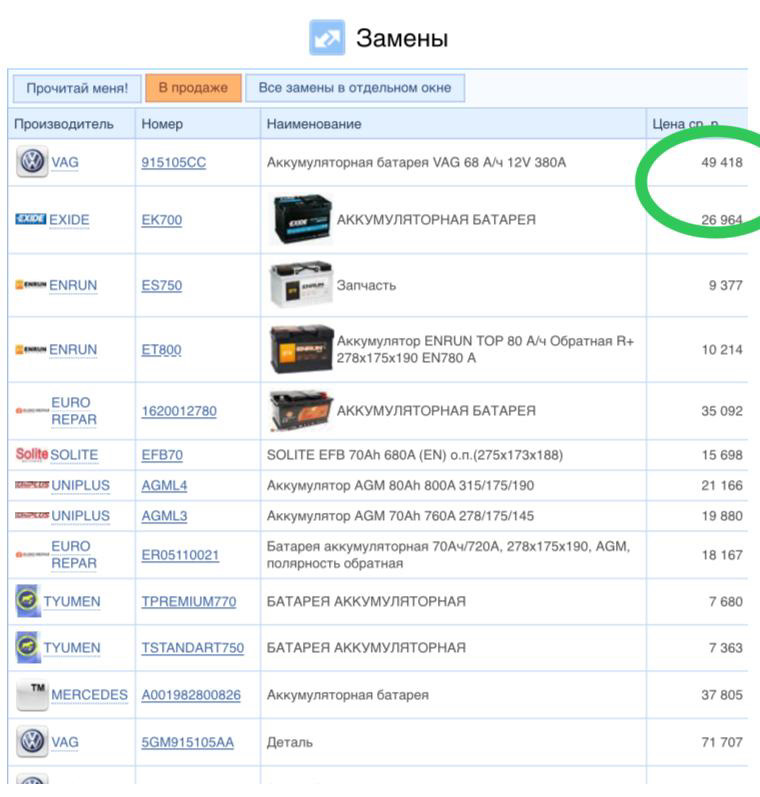760x797 pixels.
Task: Open EURO REPAR link for 1620012780
Action: point(74,411)
